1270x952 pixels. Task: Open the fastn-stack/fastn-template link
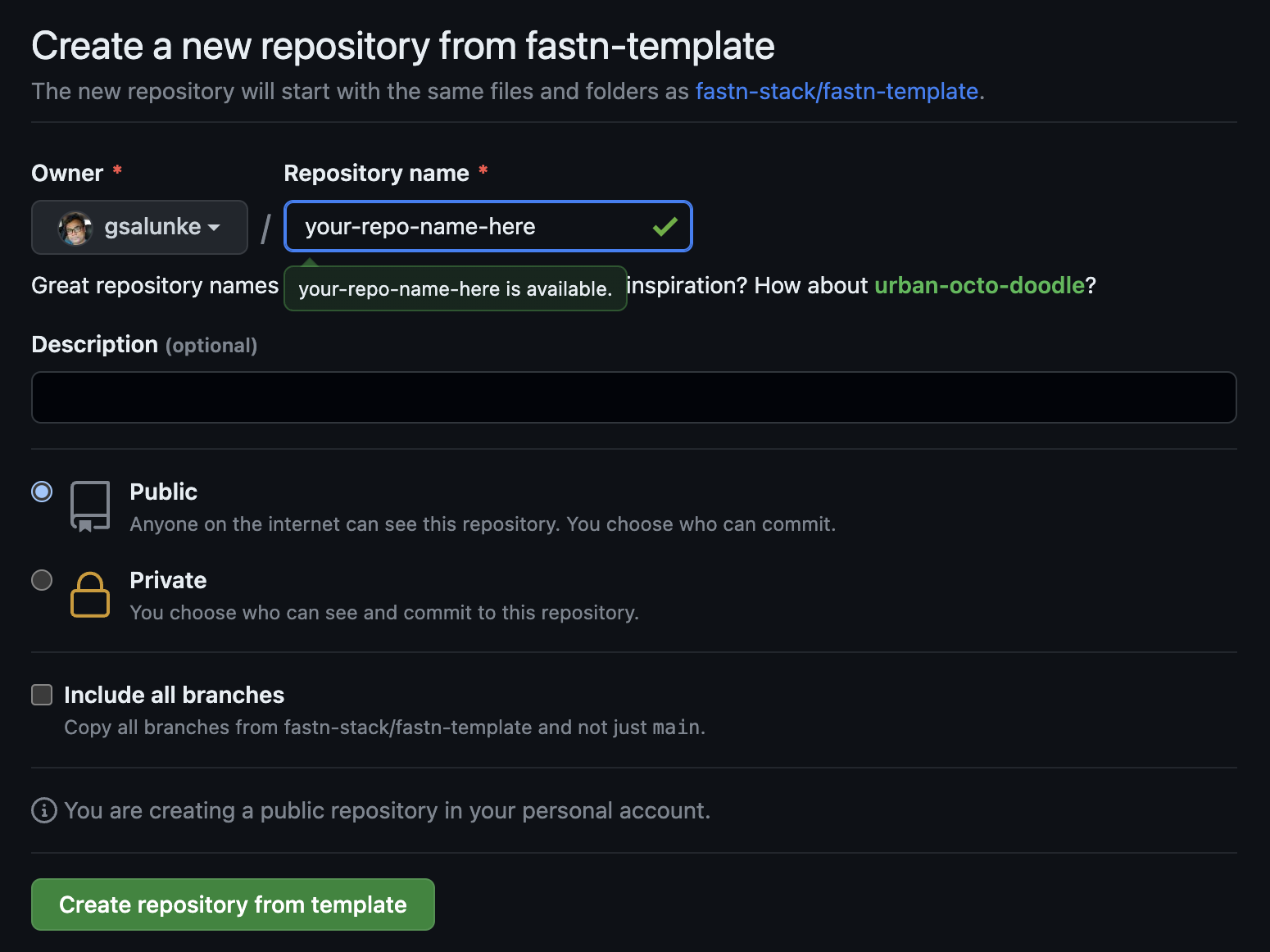pos(837,91)
